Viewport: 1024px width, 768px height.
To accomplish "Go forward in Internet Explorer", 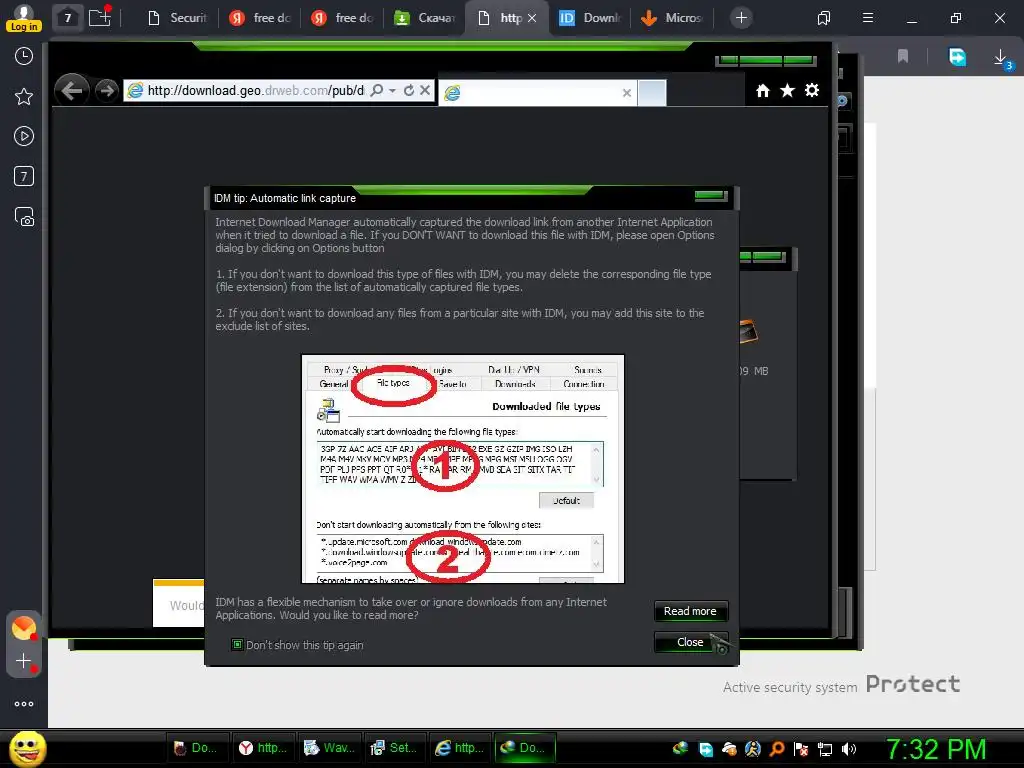I will tap(106, 91).
